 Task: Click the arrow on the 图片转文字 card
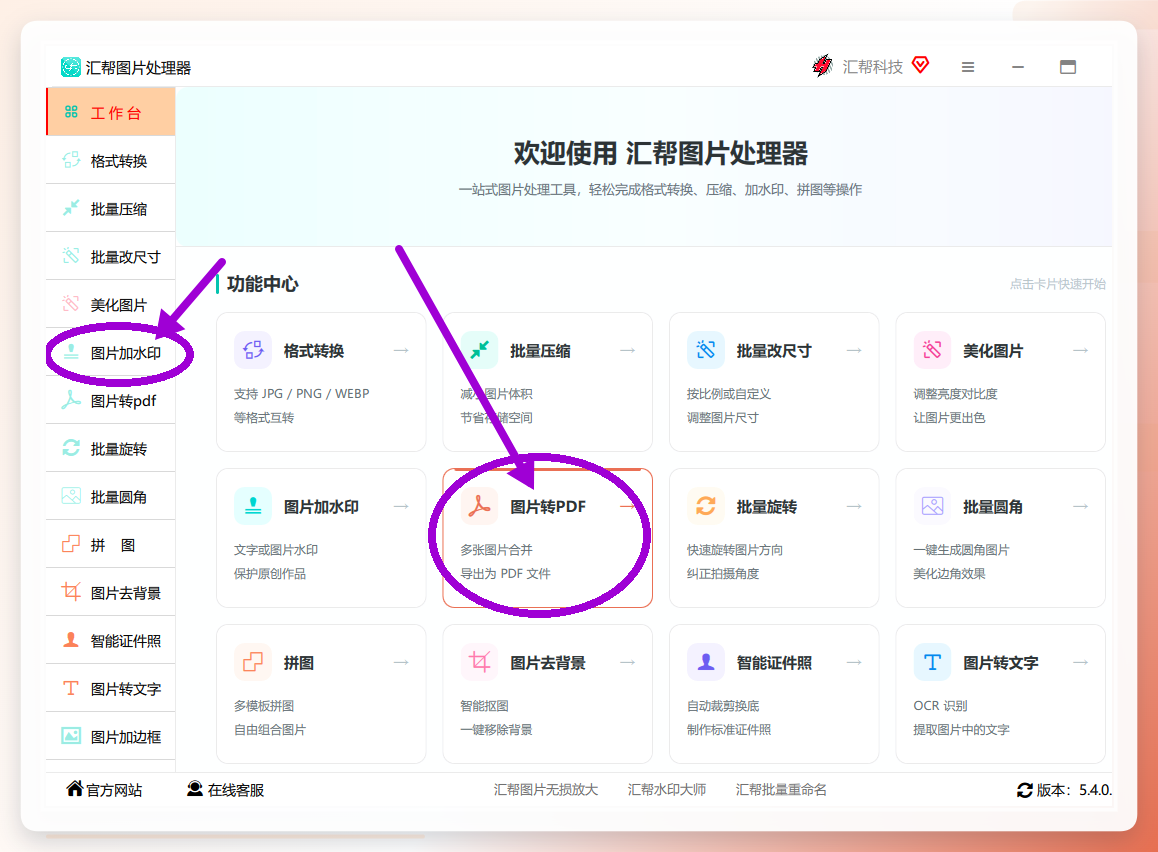pyautogui.click(x=1080, y=662)
